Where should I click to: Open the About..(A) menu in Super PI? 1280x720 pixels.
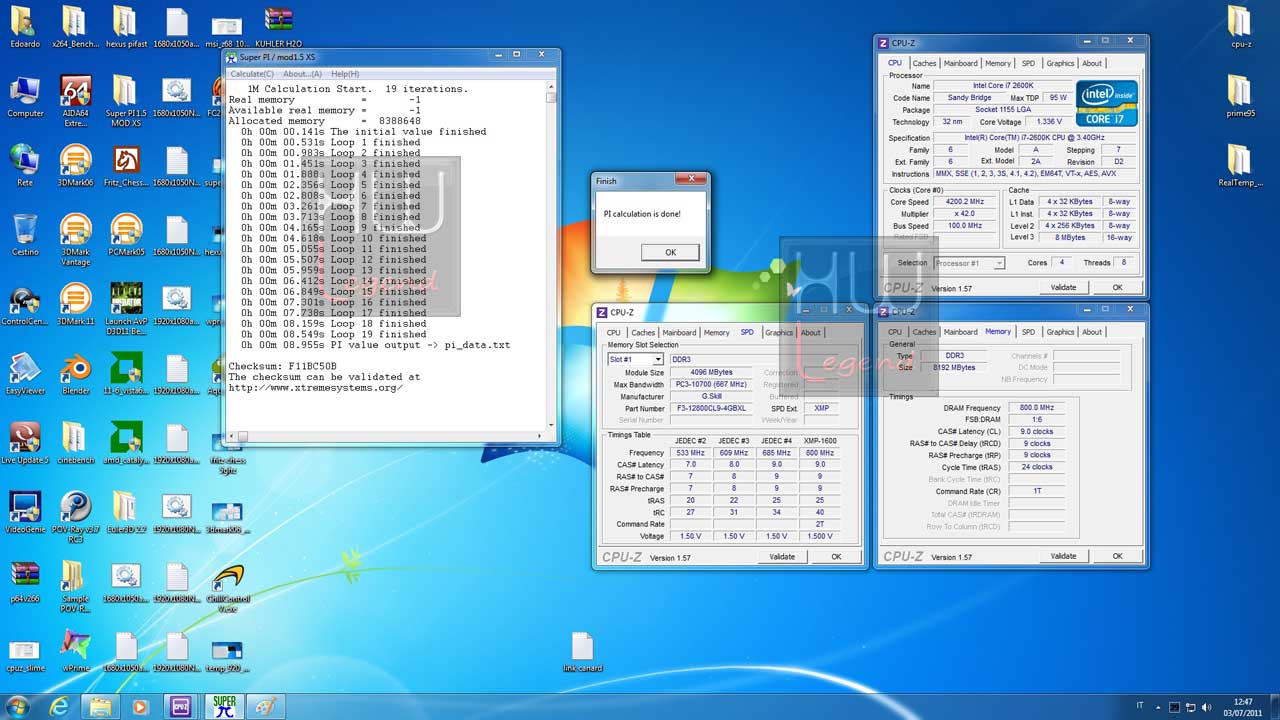(x=302, y=74)
